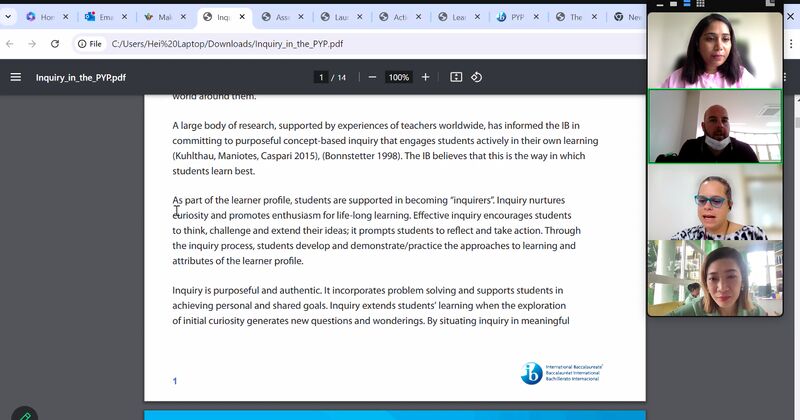800x420 pixels.
Task: Open the tab search dropdown arrow
Action: (8, 17)
